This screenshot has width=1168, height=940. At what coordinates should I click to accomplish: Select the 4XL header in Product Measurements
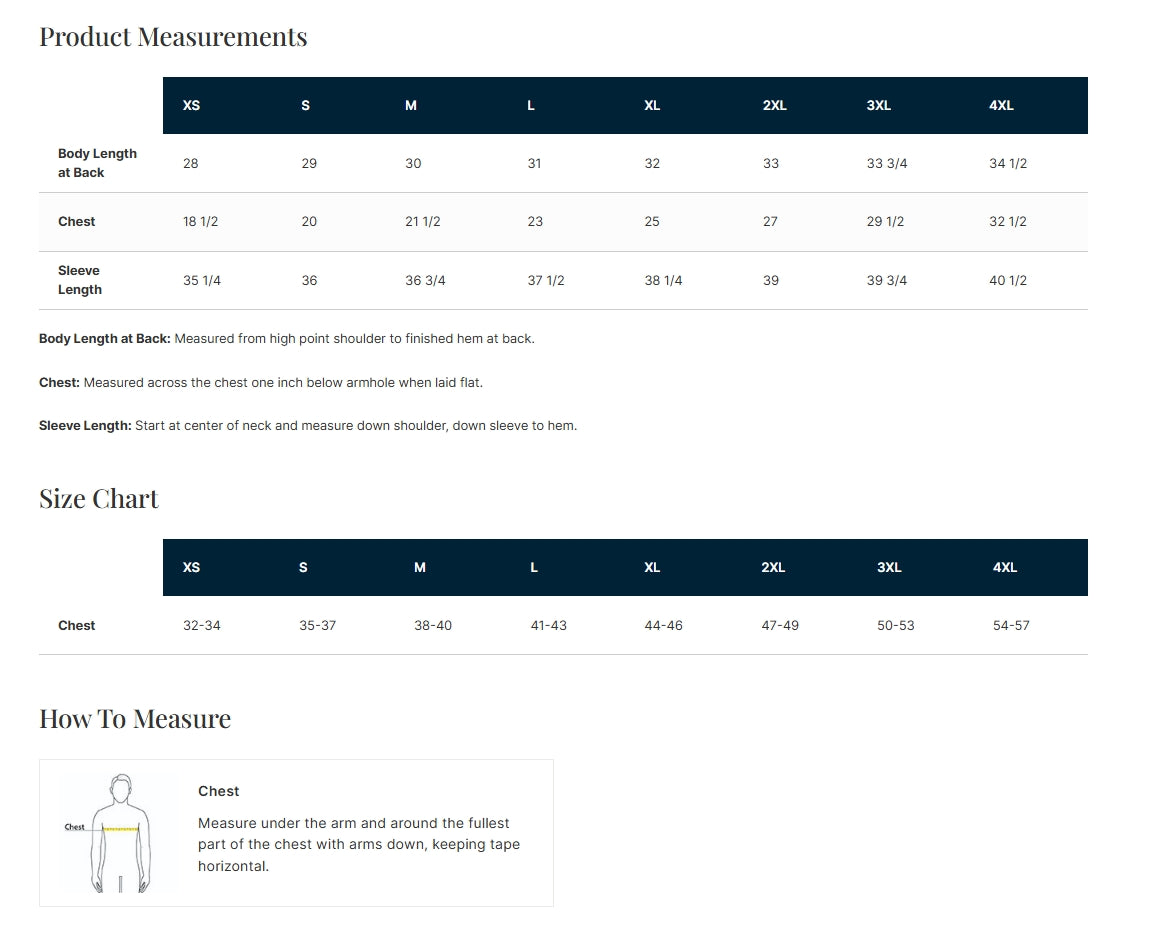pos(1000,106)
